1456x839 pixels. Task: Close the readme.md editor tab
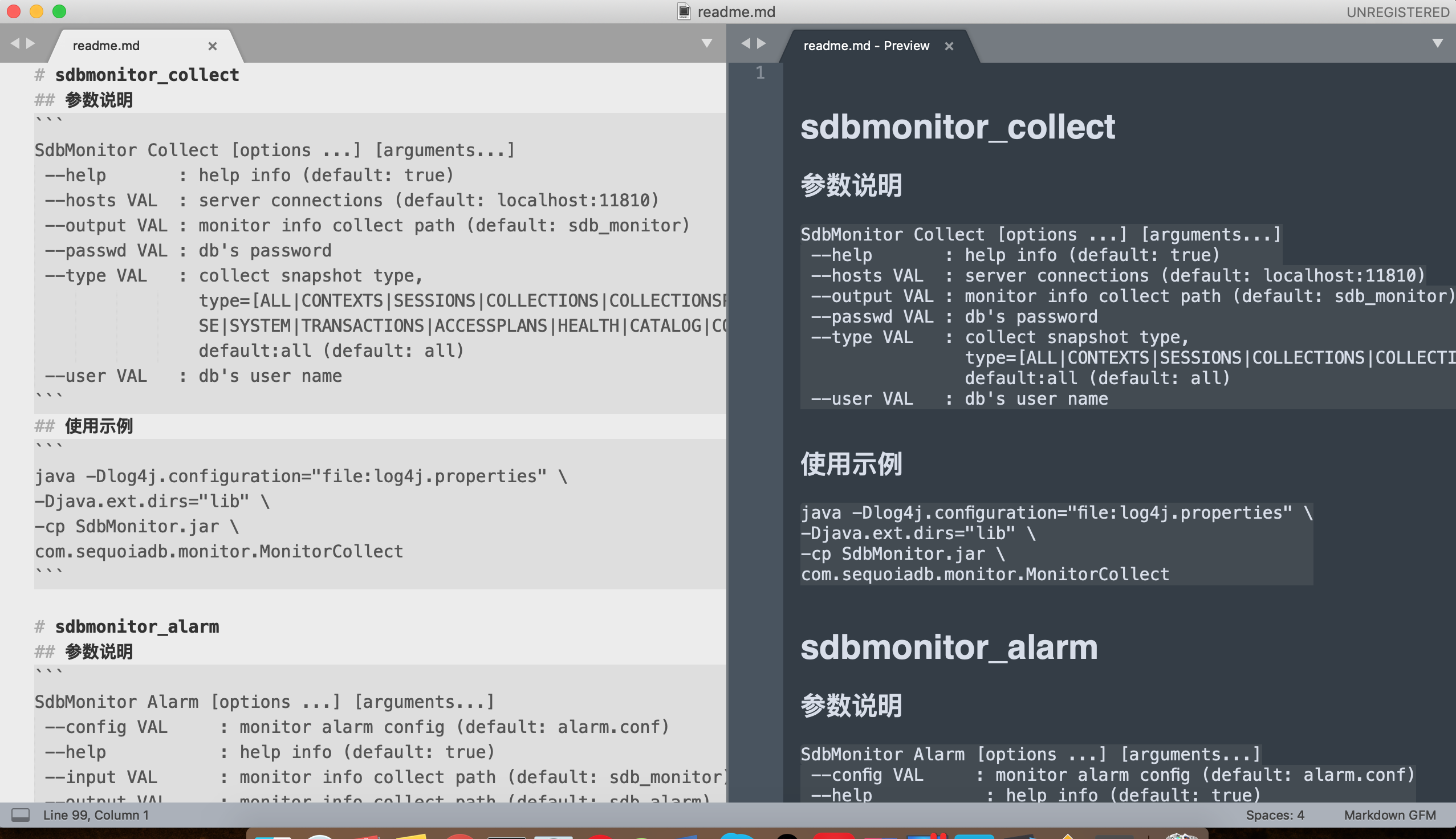point(213,46)
